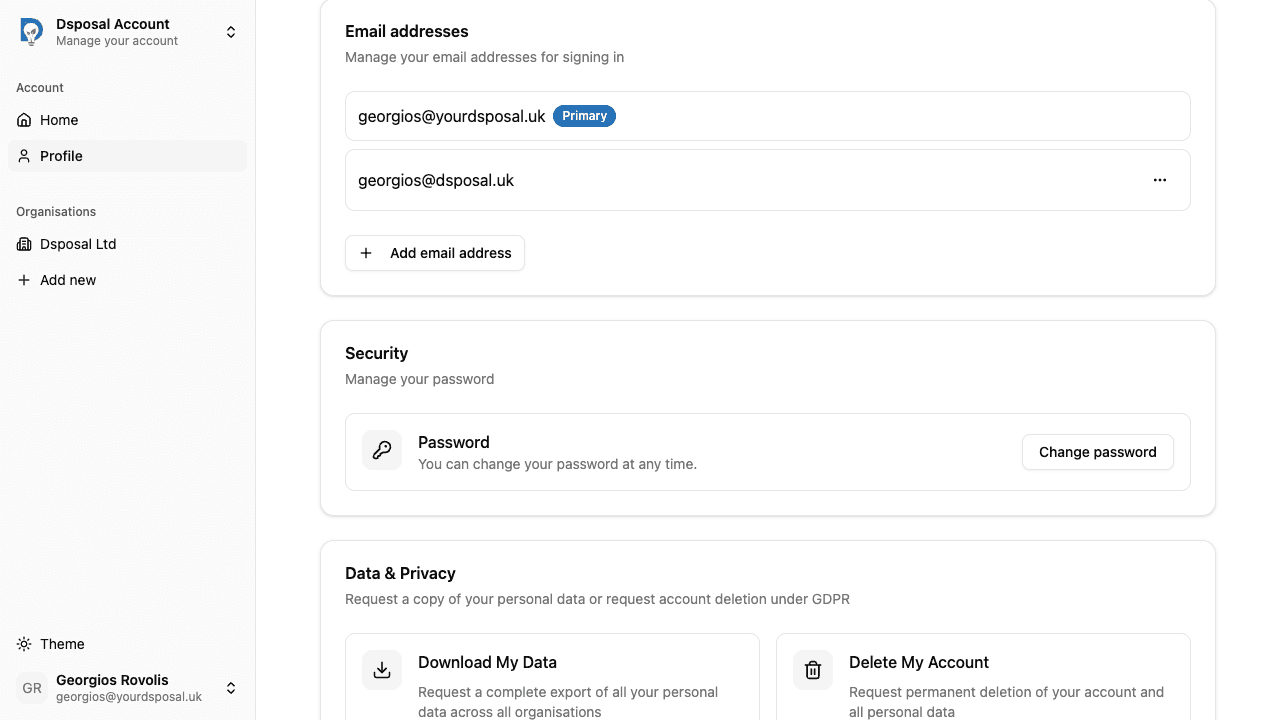Open Home from the sidebar menu

tap(58, 119)
